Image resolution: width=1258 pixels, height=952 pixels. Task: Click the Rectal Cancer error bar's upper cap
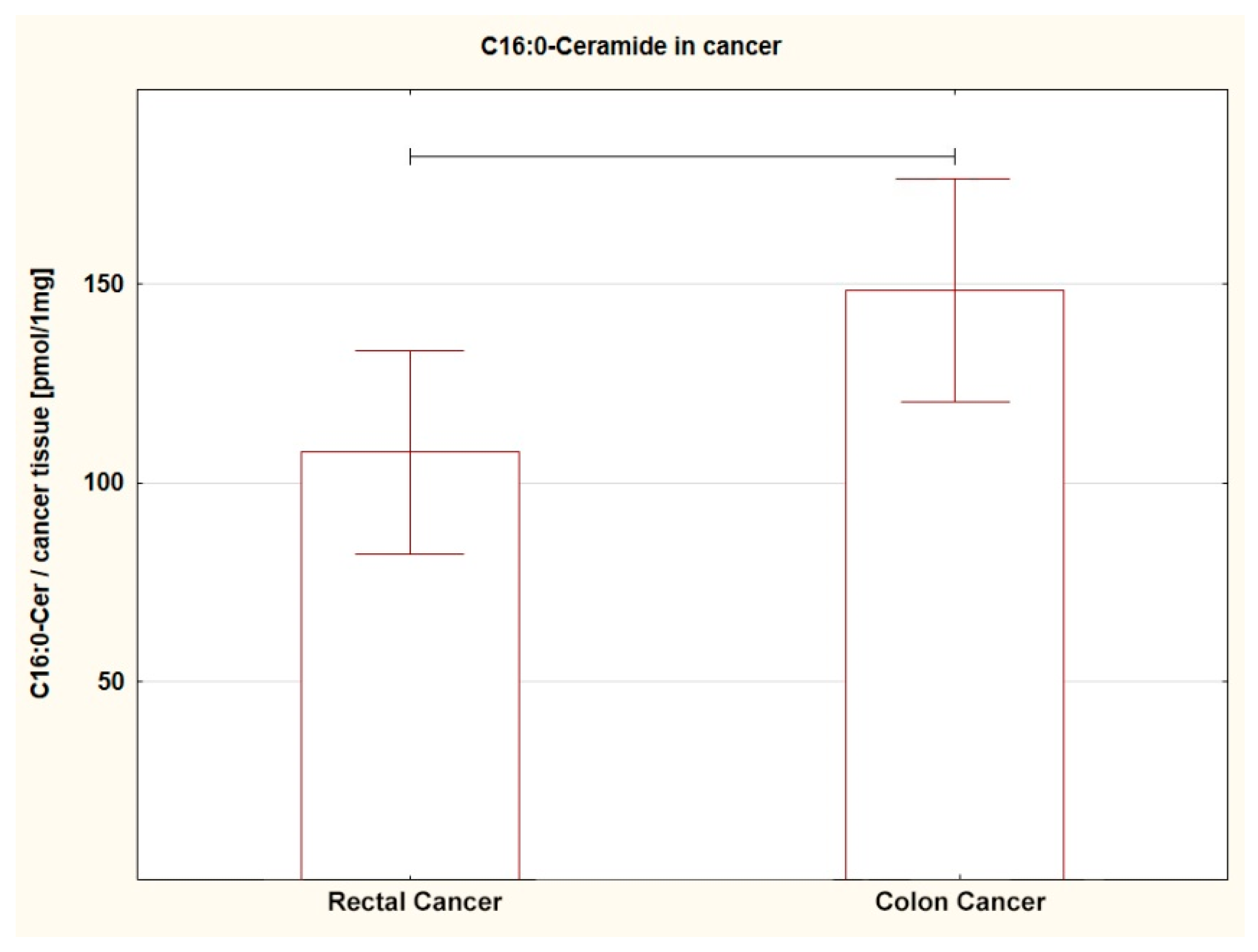coord(410,351)
